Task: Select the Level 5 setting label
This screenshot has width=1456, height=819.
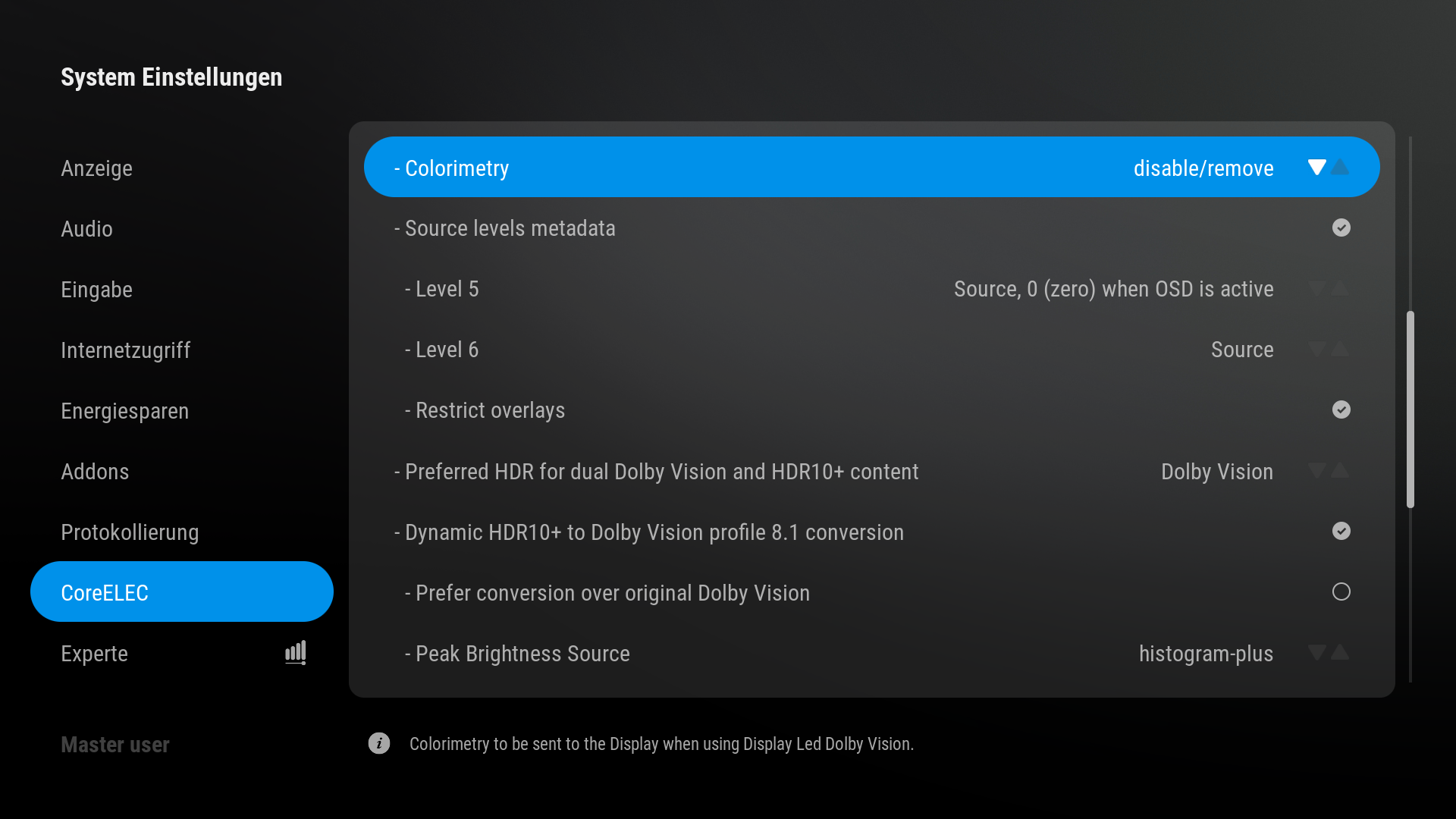Action: (442, 289)
